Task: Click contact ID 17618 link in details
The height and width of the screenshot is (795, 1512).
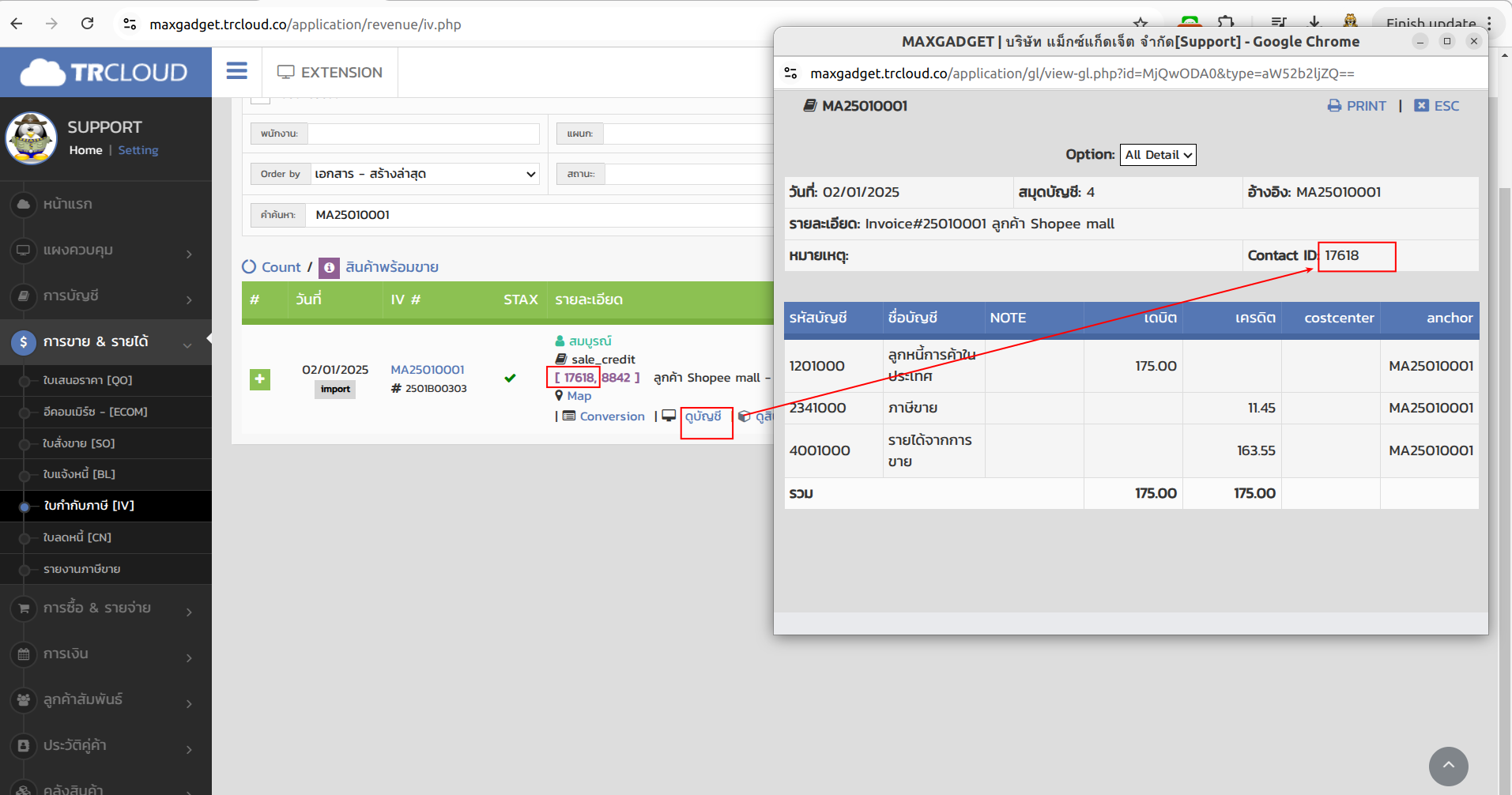Action: [579, 378]
